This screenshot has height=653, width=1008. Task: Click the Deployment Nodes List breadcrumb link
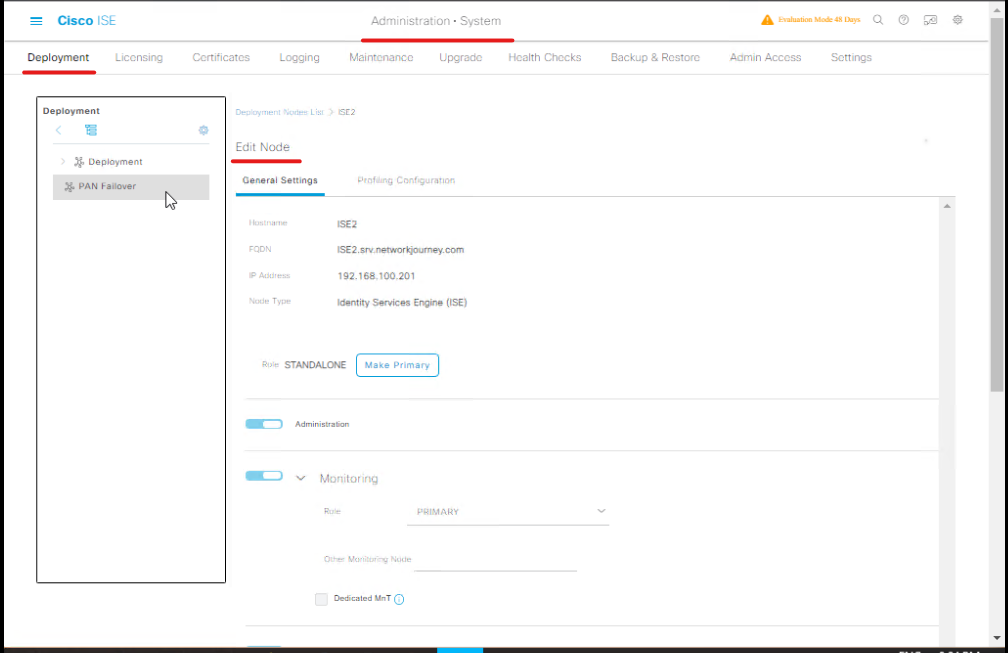(280, 112)
